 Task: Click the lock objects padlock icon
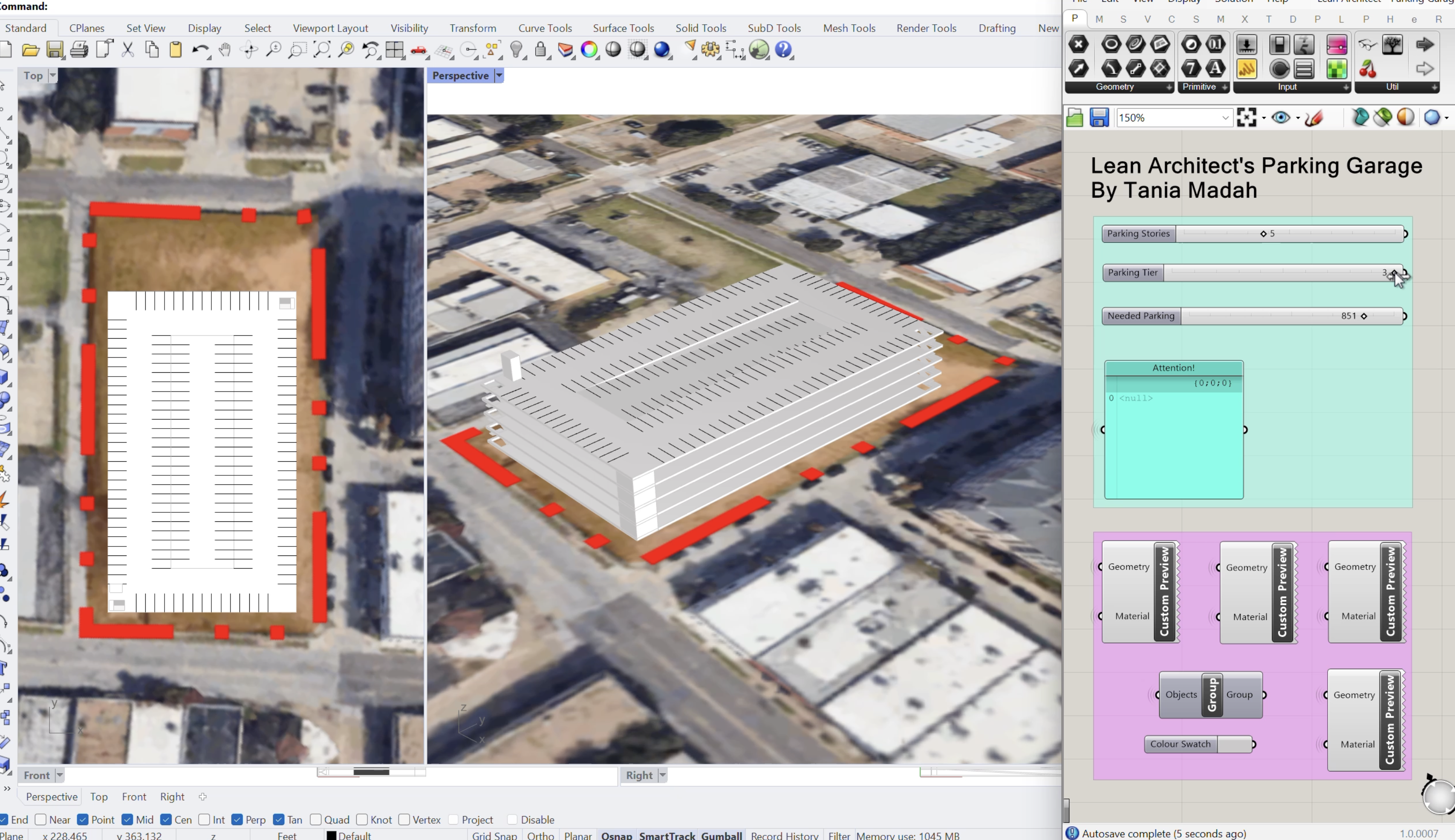[540, 49]
